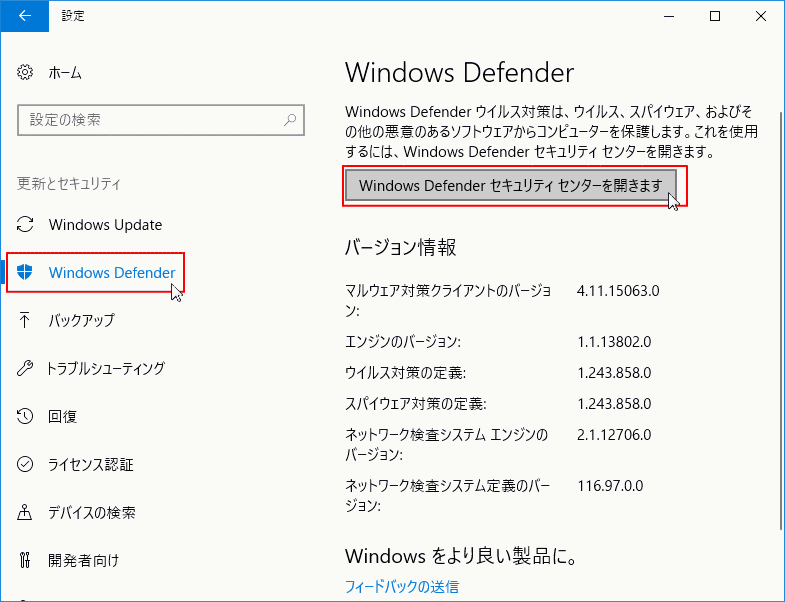Click the recovery clock icon
This screenshot has height=602, width=785.
[x=25, y=416]
